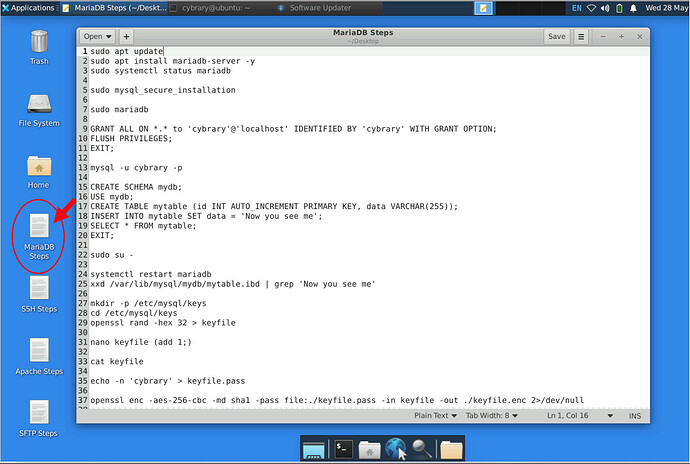Click the clock showing Wed 28 May

666,8
